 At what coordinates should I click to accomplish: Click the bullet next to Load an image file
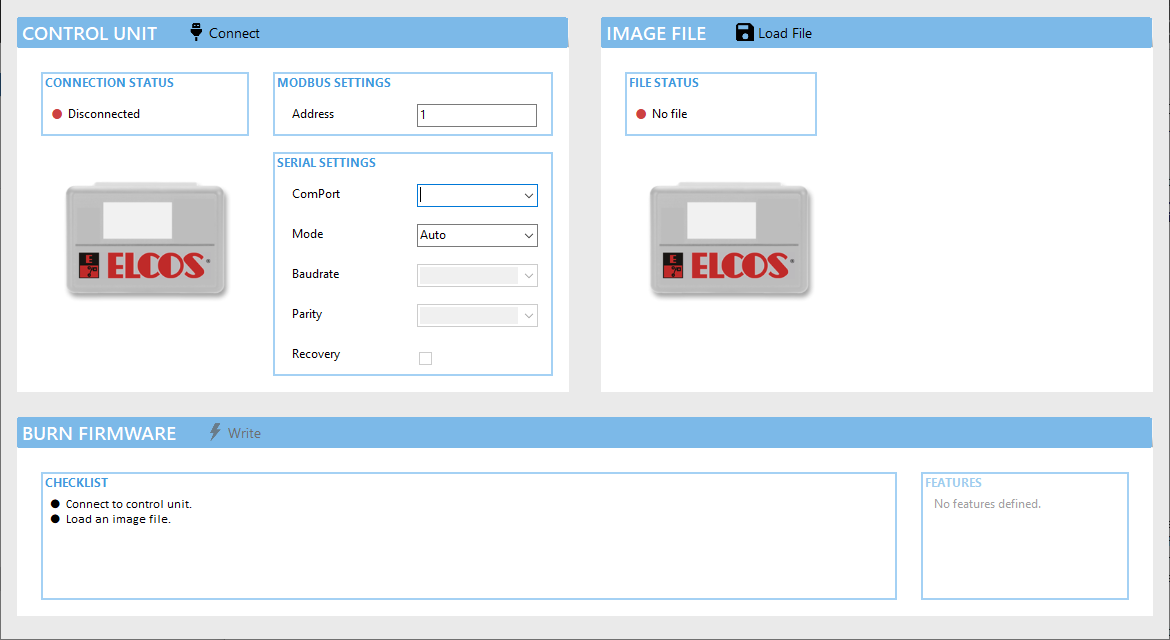[x=55, y=519]
